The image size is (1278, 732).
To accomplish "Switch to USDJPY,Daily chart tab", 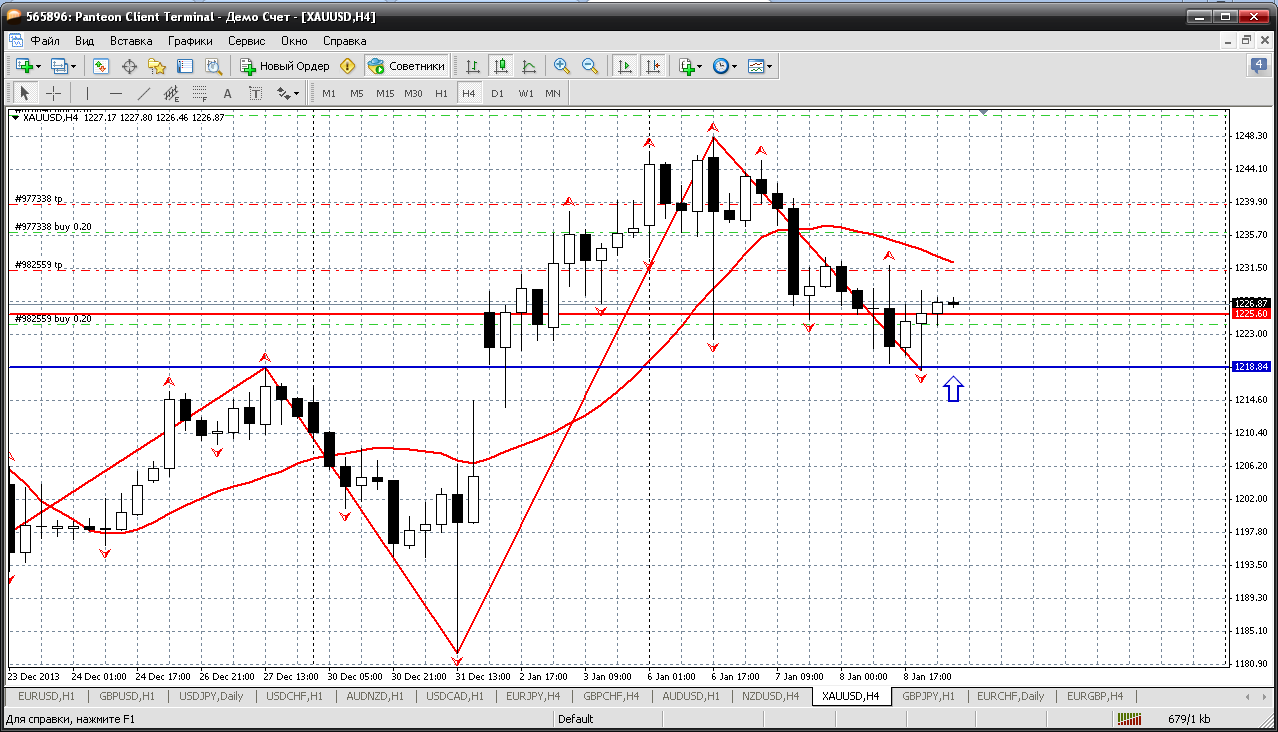I will click(211, 696).
